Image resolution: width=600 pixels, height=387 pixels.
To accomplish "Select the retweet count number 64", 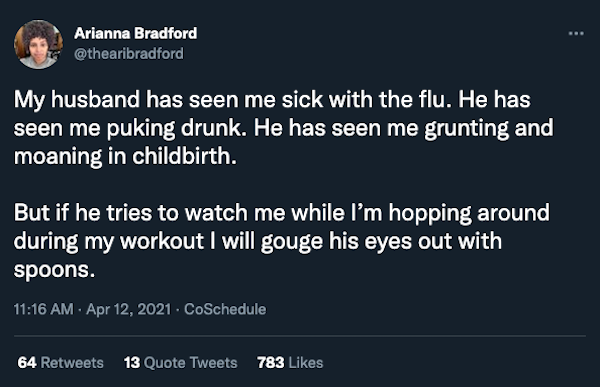I will click(27, 363).
